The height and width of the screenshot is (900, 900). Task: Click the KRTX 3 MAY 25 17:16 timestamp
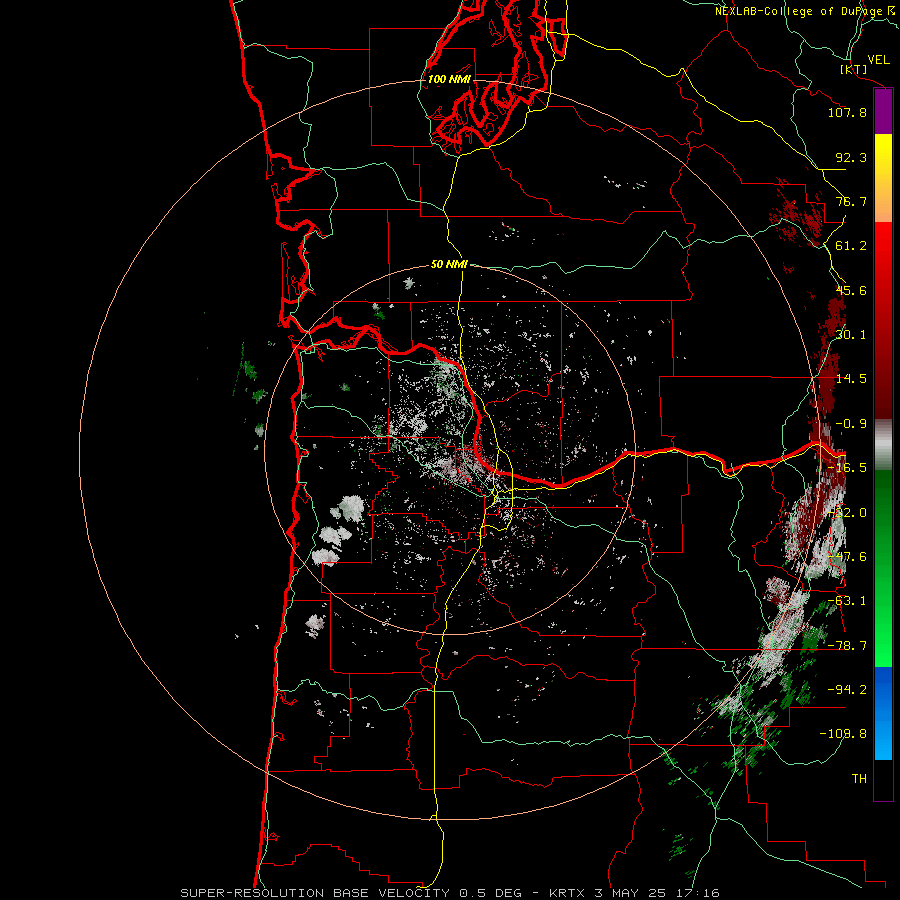point(634,893)
